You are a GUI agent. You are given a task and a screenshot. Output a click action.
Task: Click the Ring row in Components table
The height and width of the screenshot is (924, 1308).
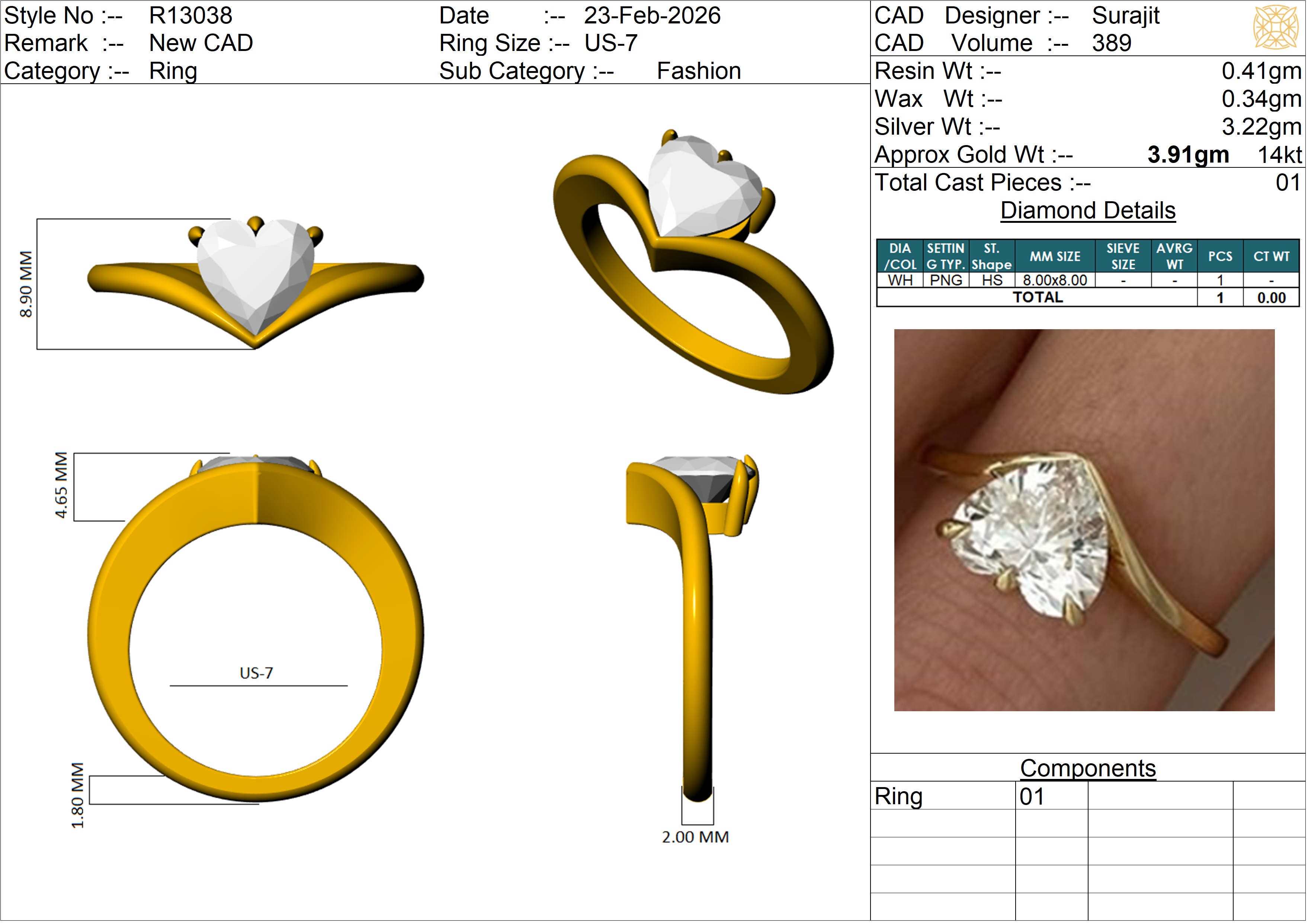click(899, 797)
